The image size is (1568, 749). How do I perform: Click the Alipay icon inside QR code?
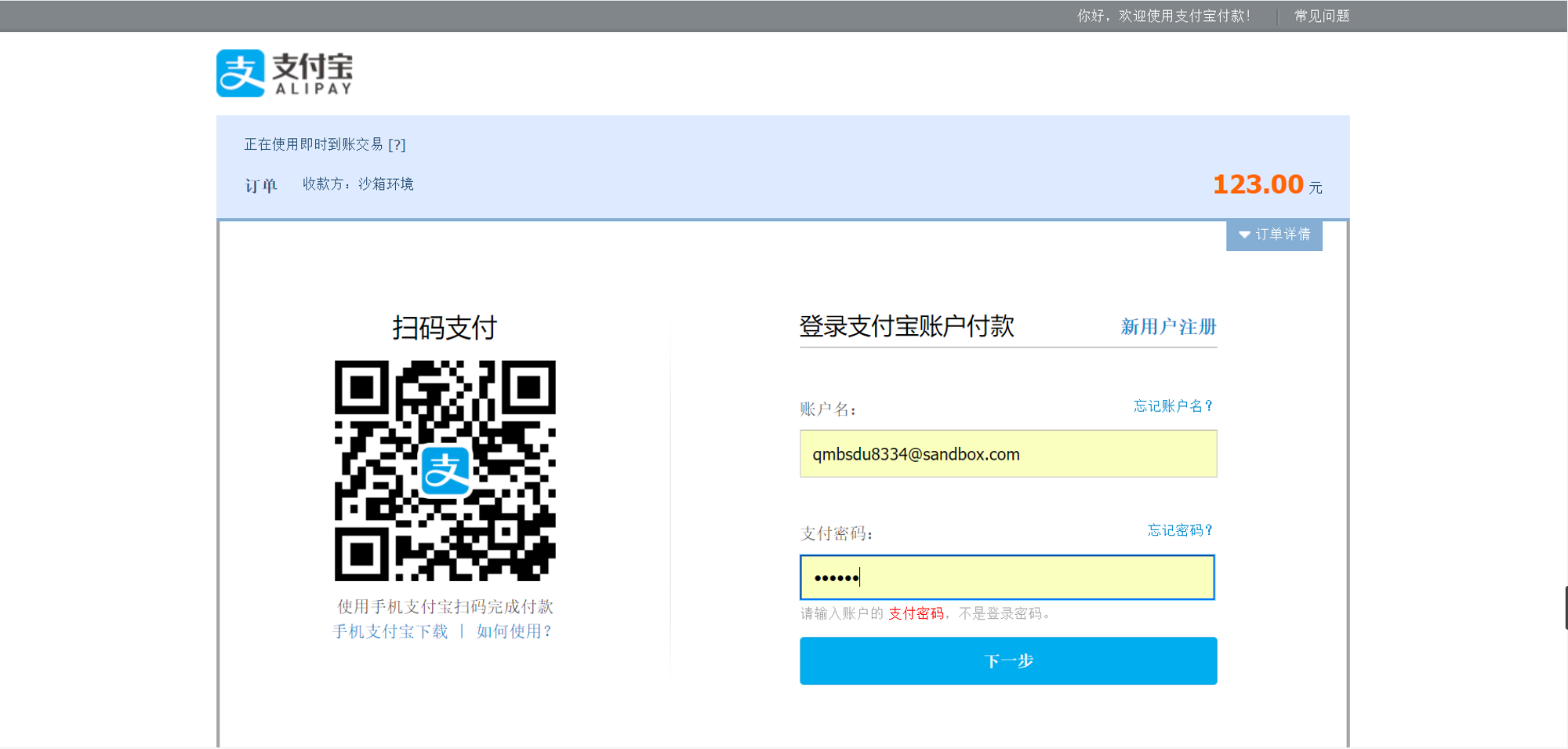445,471
